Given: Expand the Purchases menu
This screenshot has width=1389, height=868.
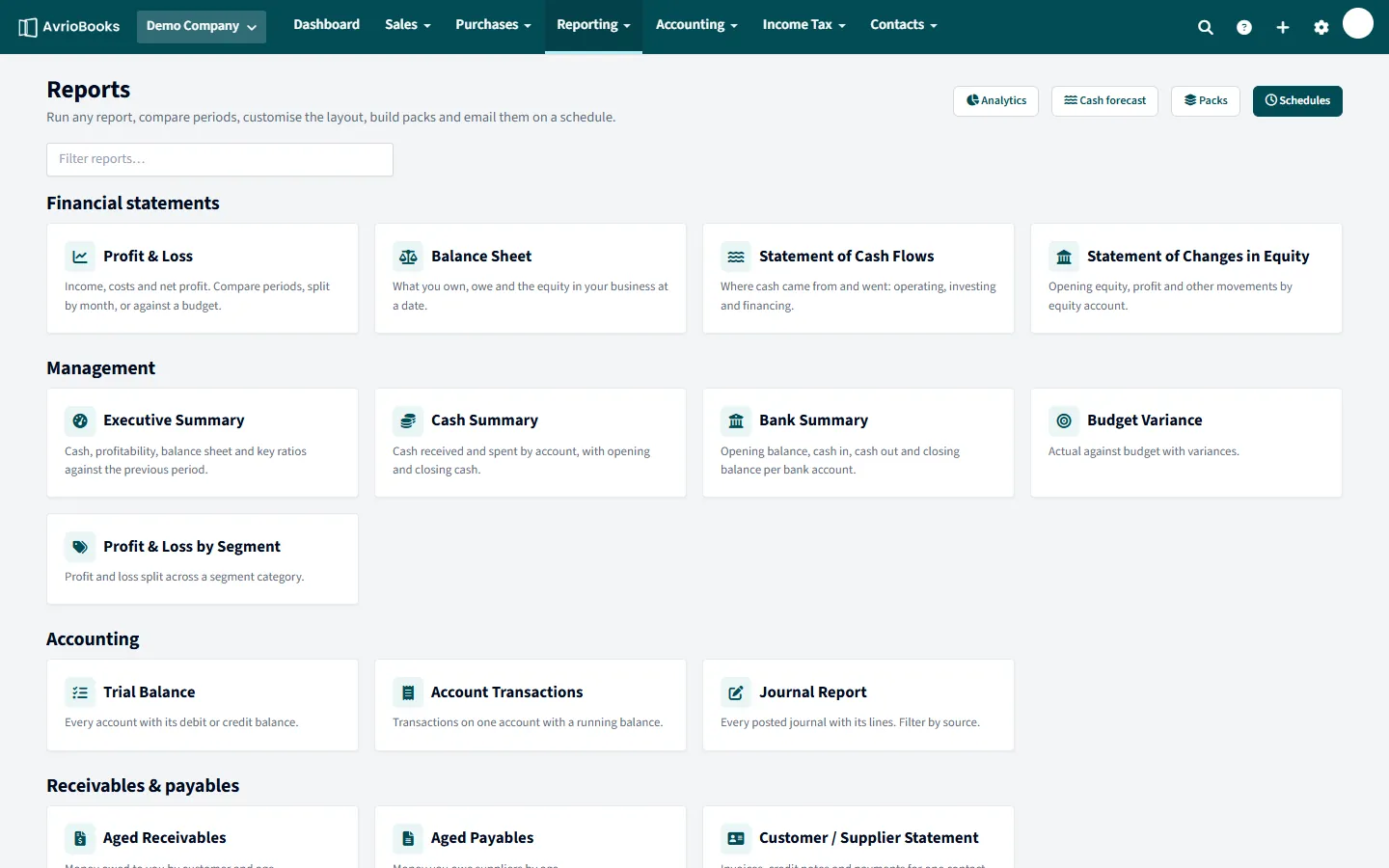Looking at the screenshot, I should click(x=494, y=25).
